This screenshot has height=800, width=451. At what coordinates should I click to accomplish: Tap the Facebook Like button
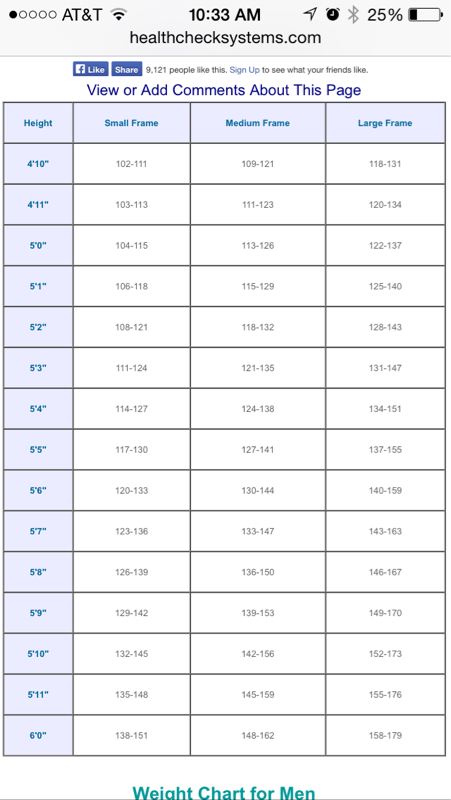click(x=90, y=69)
